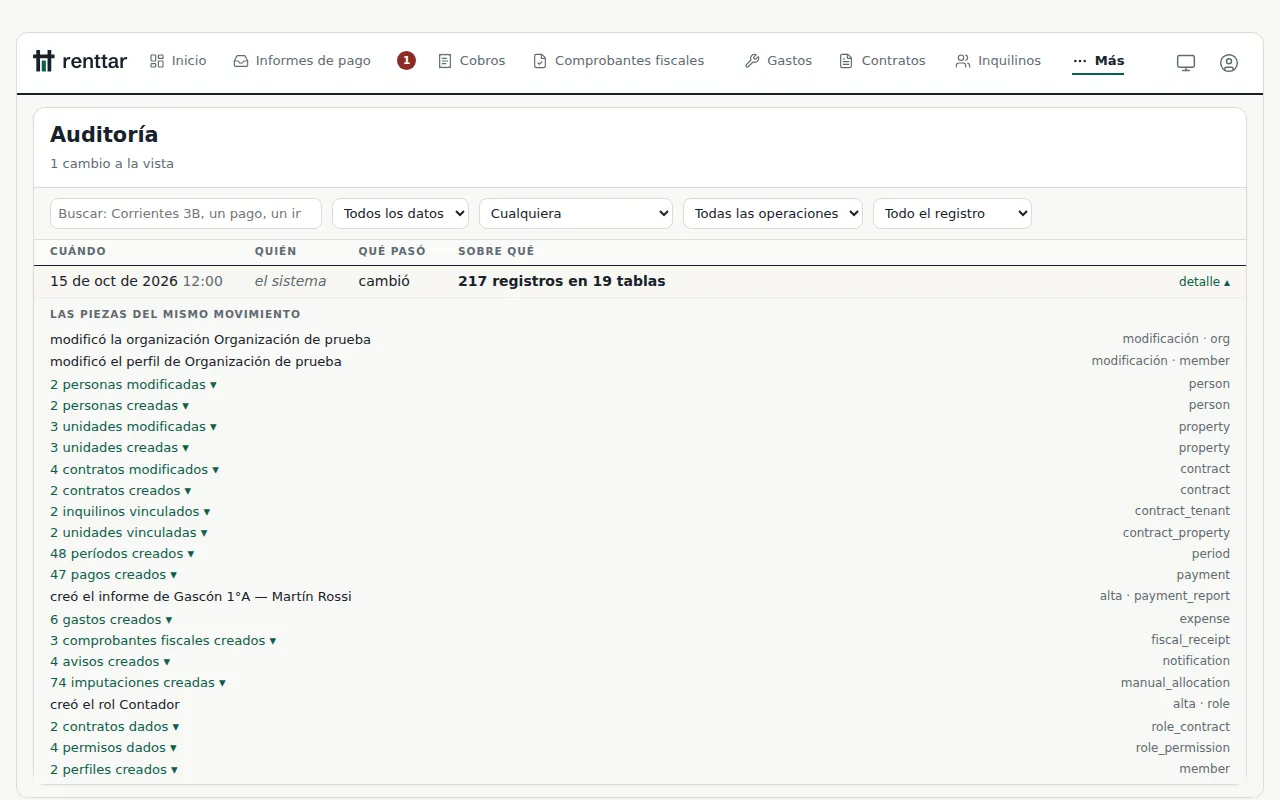Open the Gastos section

tap(779, 61)
